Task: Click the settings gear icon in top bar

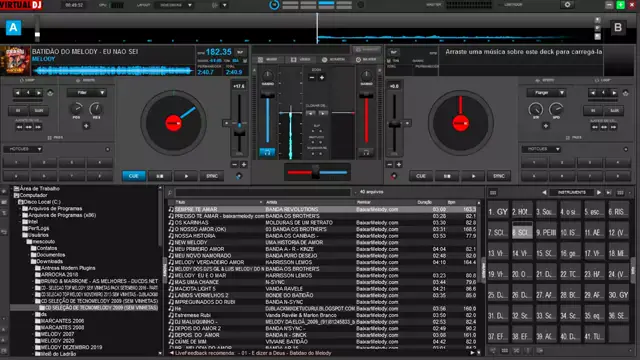Action: pyautogui.click(x=567, y=5)
